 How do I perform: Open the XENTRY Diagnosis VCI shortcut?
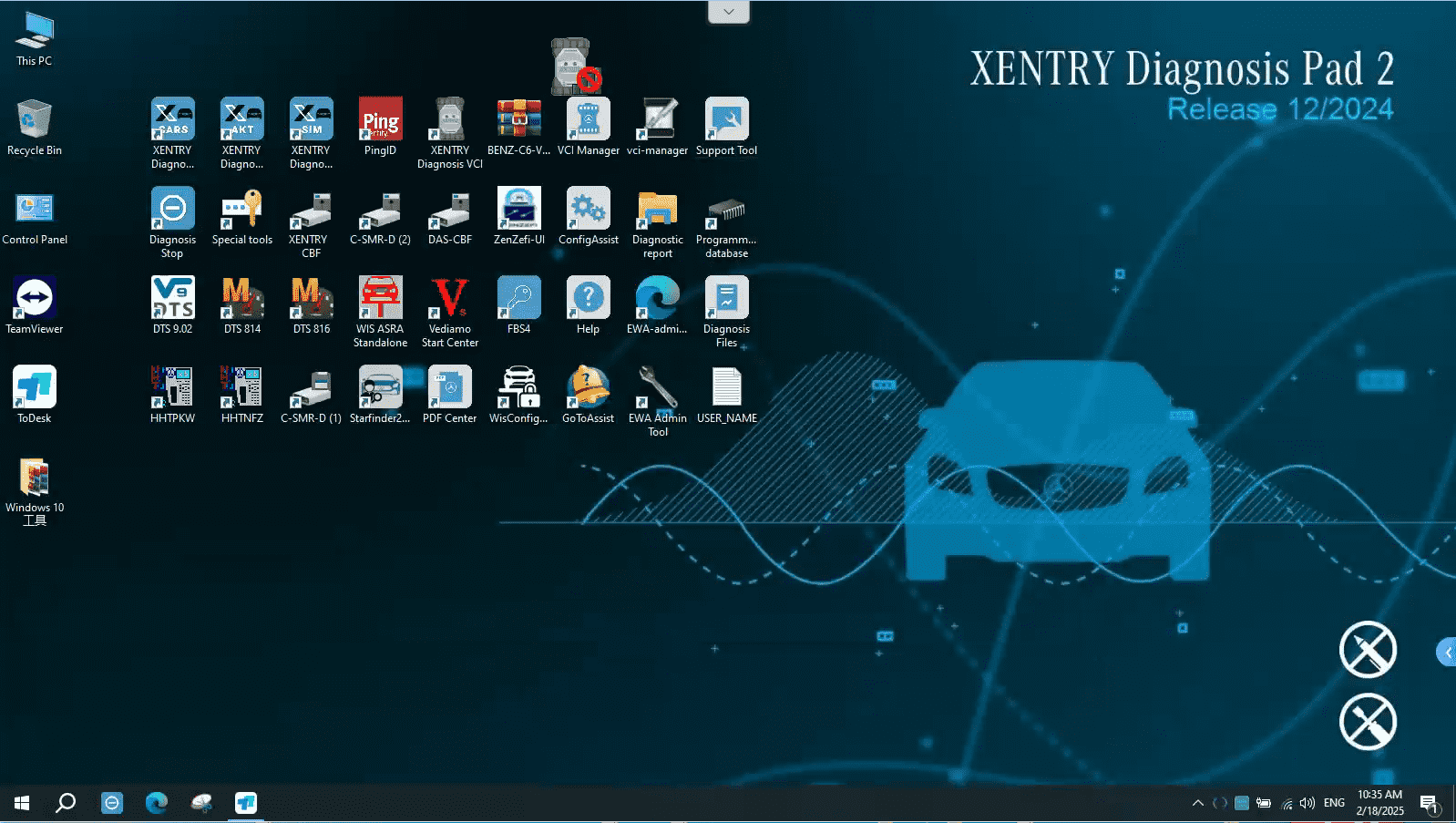click(449, 121)
